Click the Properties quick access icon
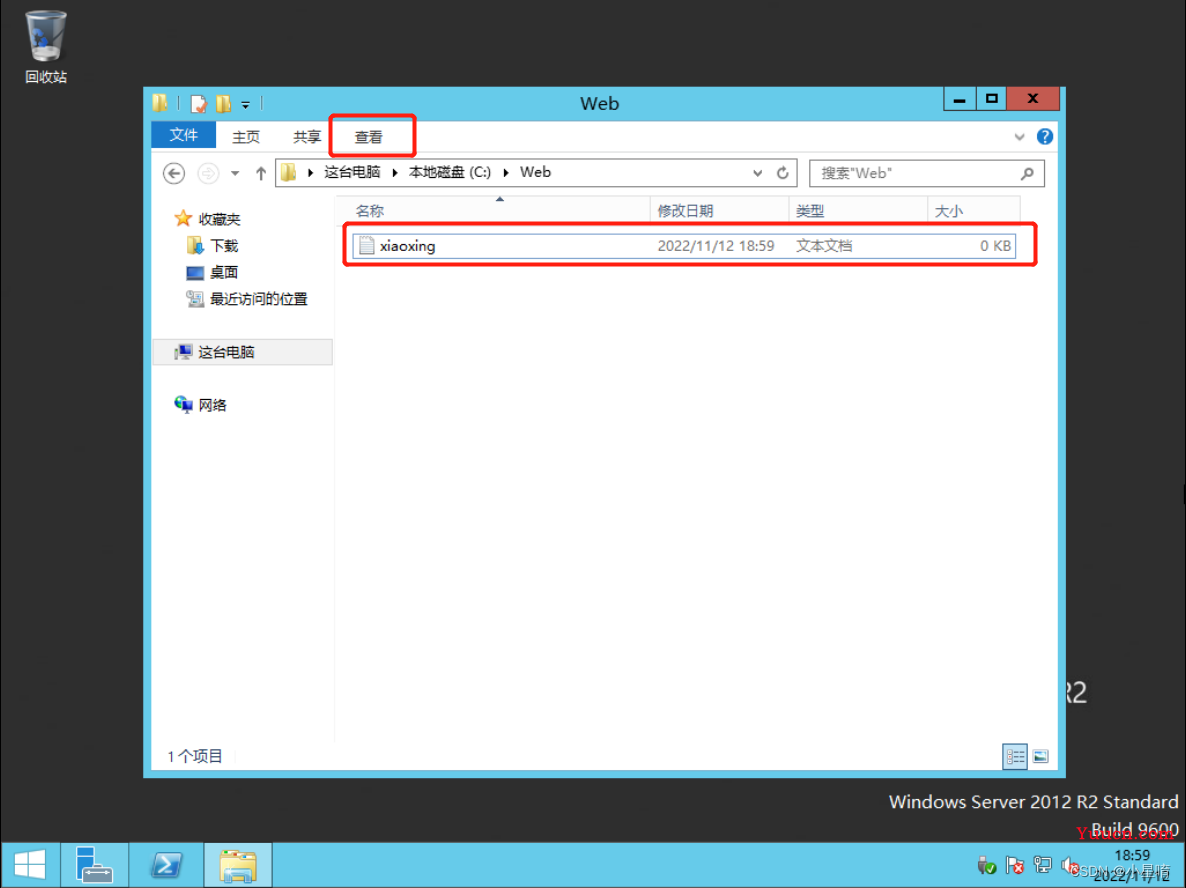 199,104
